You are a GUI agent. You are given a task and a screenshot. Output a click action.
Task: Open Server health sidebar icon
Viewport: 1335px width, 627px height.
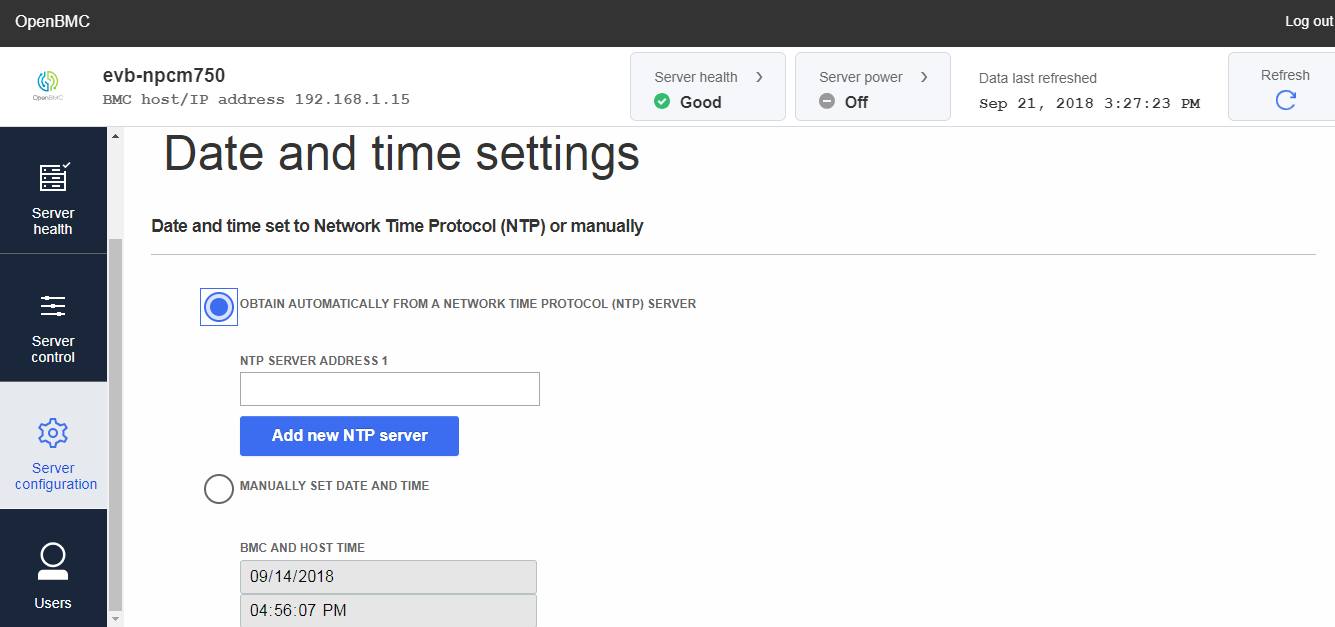[x=53, y=178]
